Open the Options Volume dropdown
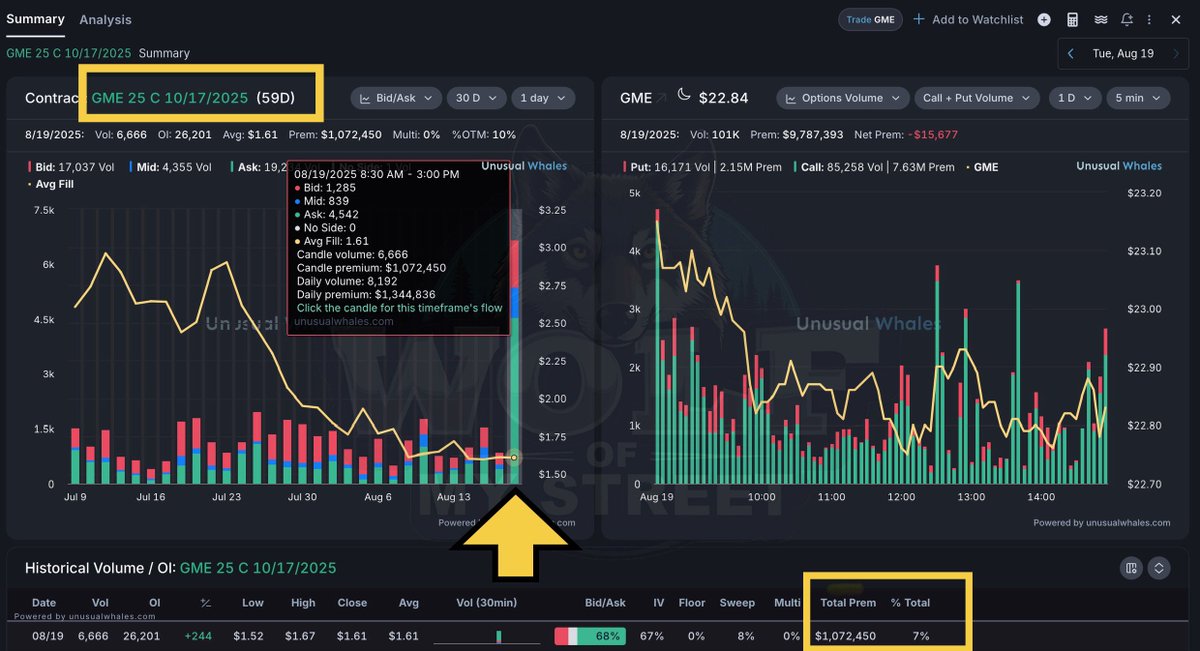 tap(842, 98)
